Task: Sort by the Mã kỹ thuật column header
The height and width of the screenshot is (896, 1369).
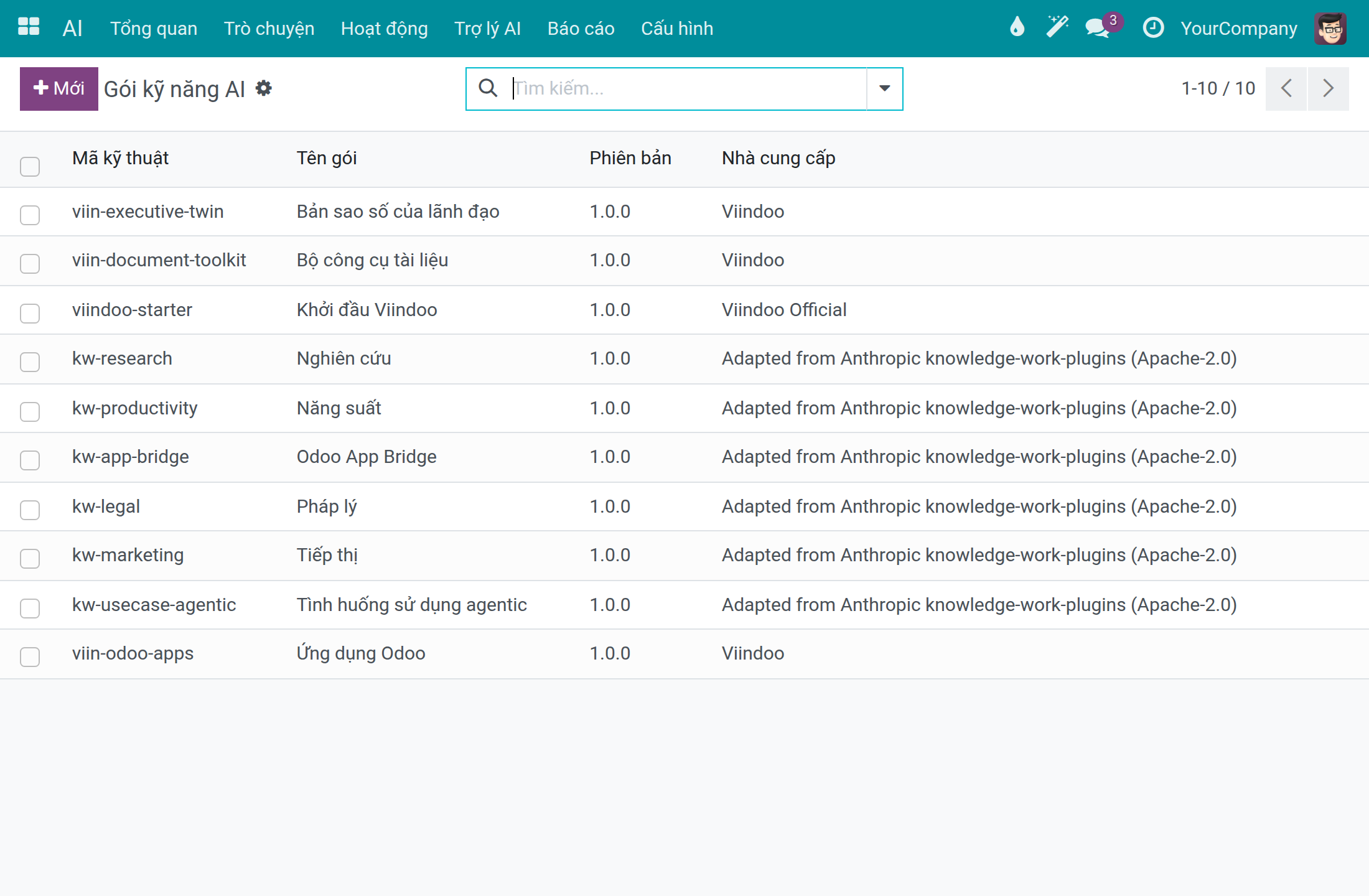Action: [x=120, y=158]
